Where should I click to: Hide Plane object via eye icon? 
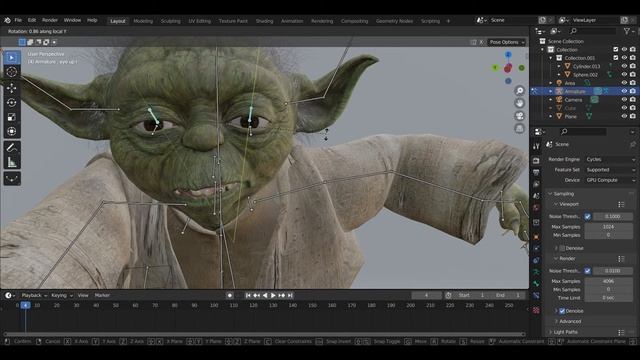click(624, 116)
